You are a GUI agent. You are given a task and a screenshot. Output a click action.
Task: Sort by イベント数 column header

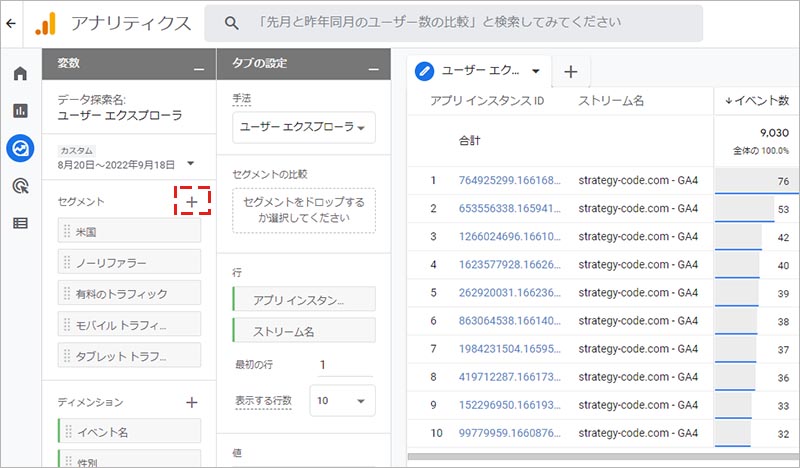click(x=756, y=101)
